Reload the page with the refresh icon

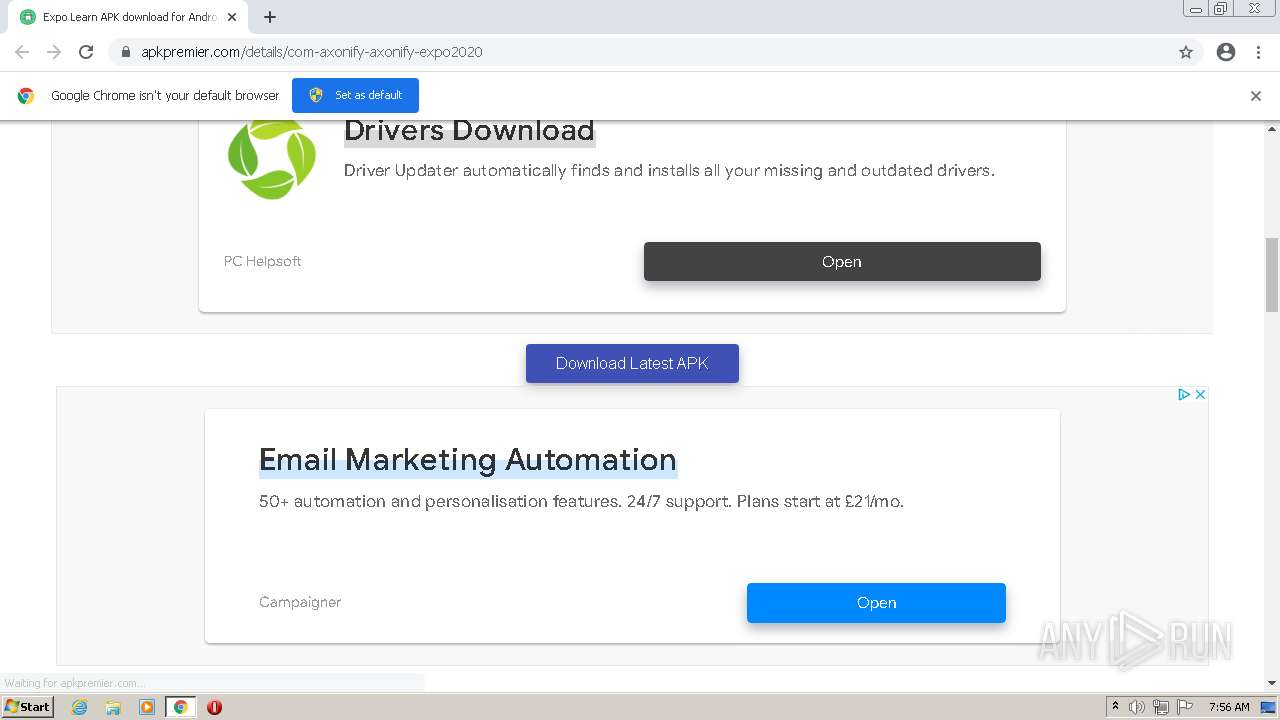tap(86, 52)
